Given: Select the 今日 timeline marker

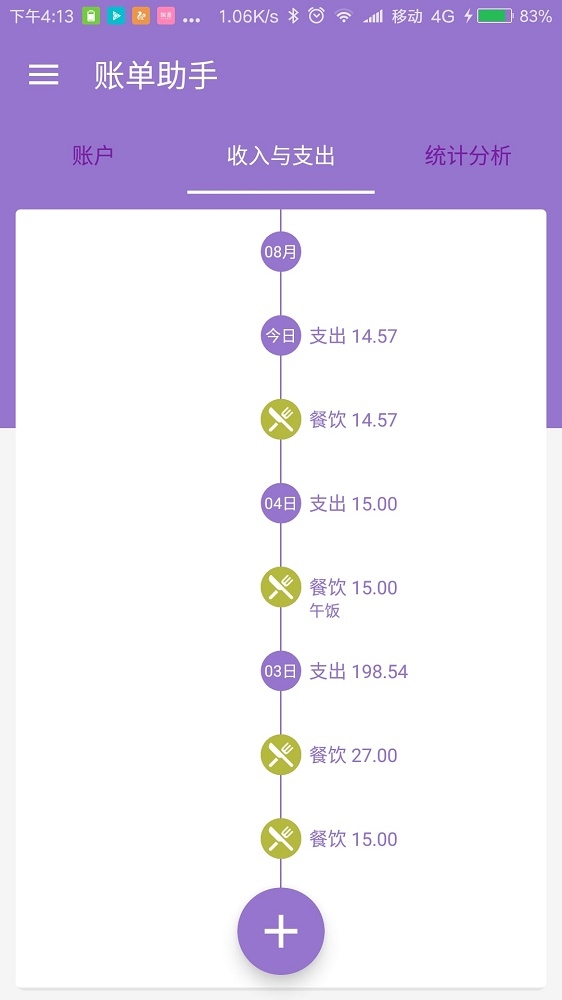Looking at the screenshot, I should point(281,335).
